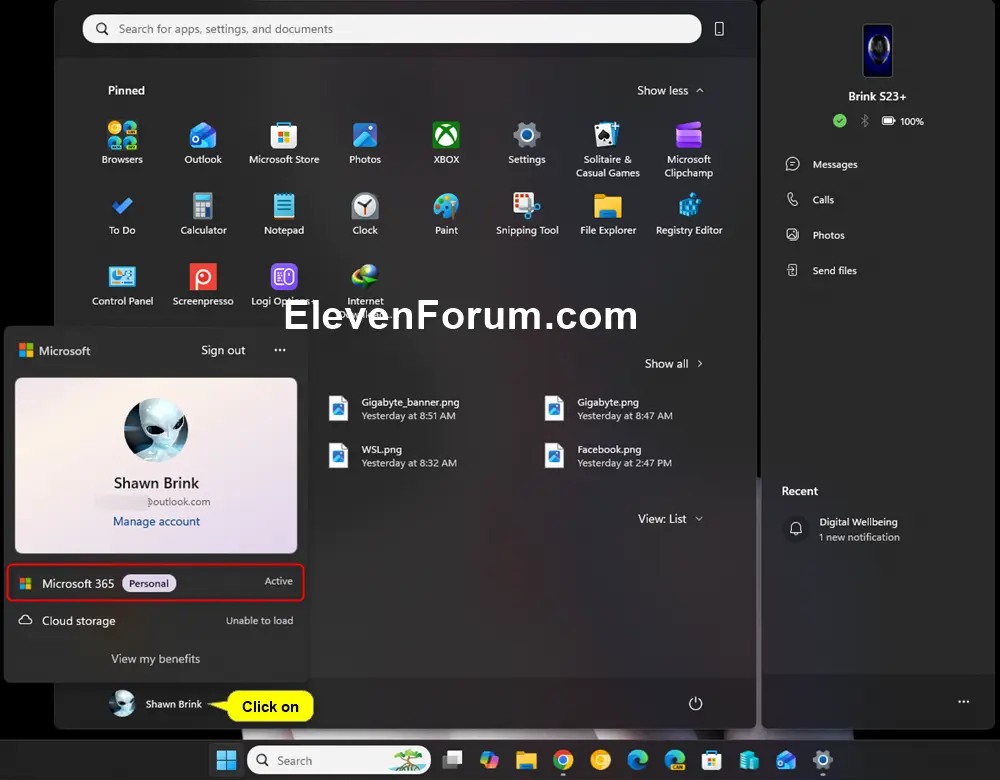Click the taskbar Search box
The width and height of the screenshot is (1000, 780).
coord(339,760)
